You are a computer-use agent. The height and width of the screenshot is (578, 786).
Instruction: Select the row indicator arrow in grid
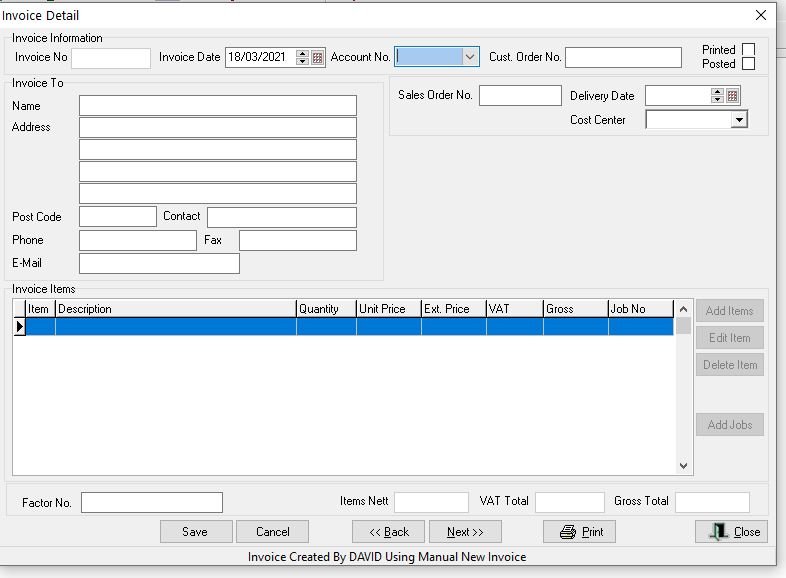point(19,327)
